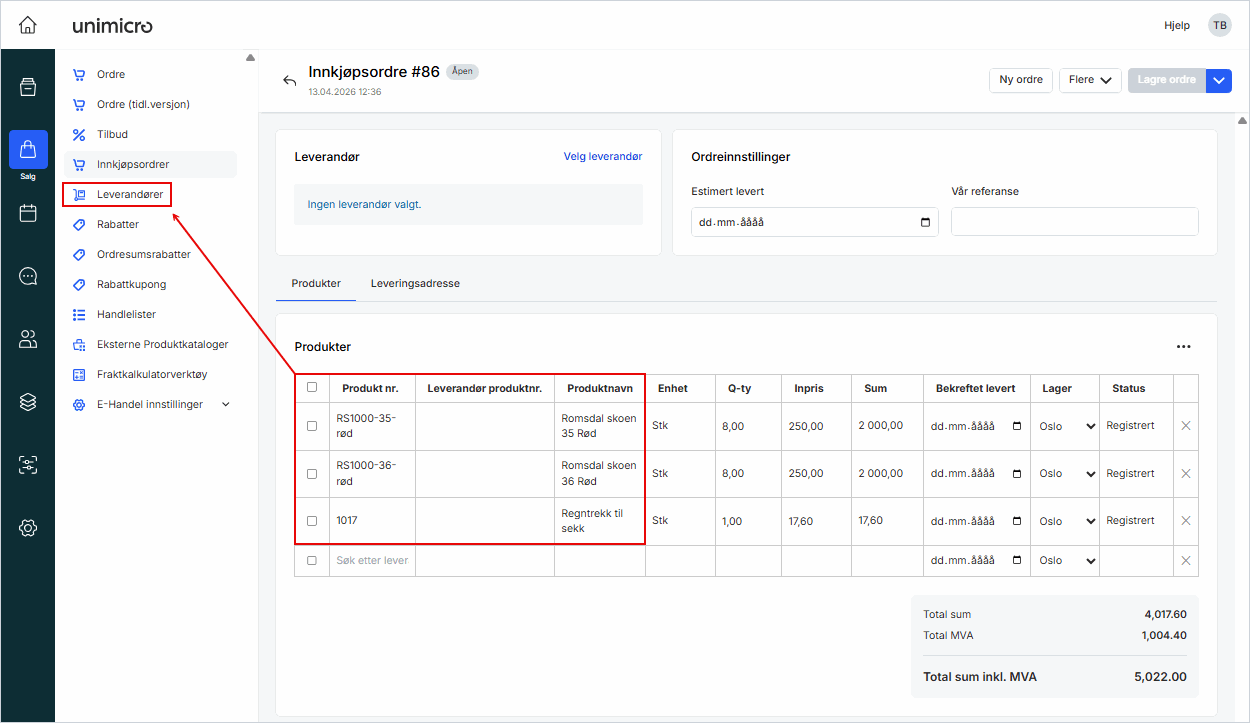Screen dimensions: 1250x723
Task: Open Leverandører in the side menu
Action: click(130, 194)
